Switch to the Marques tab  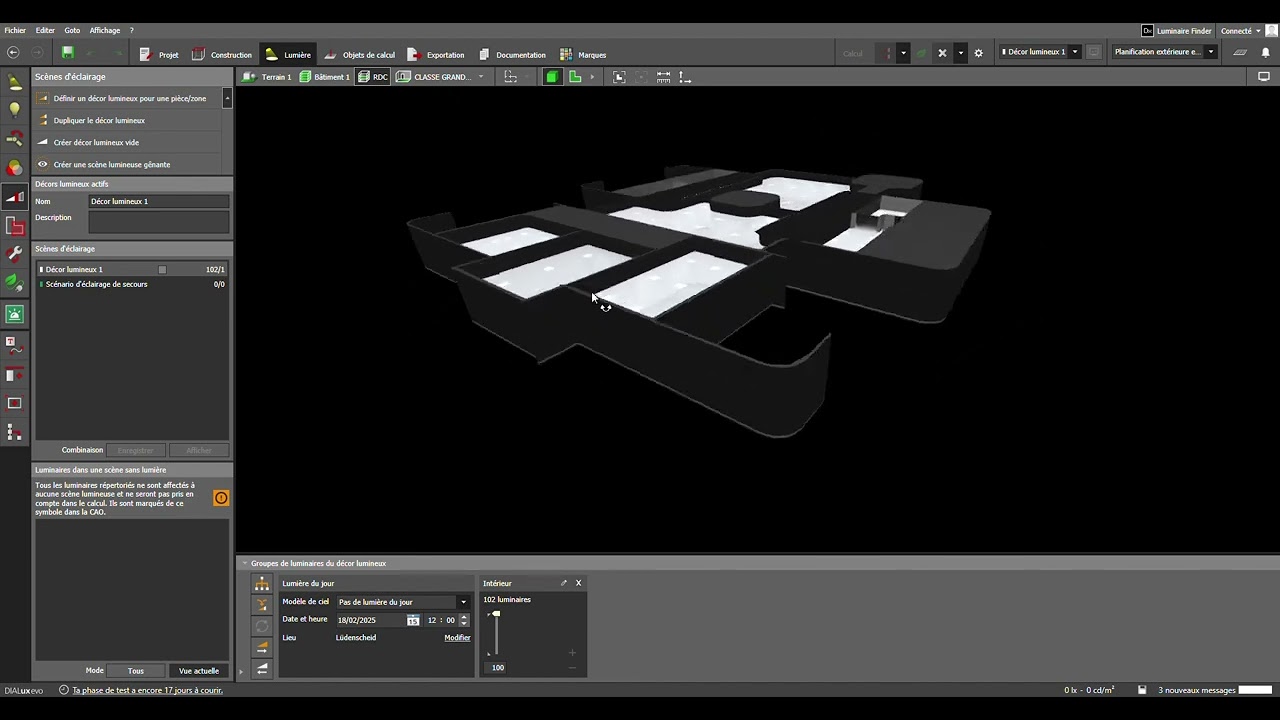(x=583, y=54)
